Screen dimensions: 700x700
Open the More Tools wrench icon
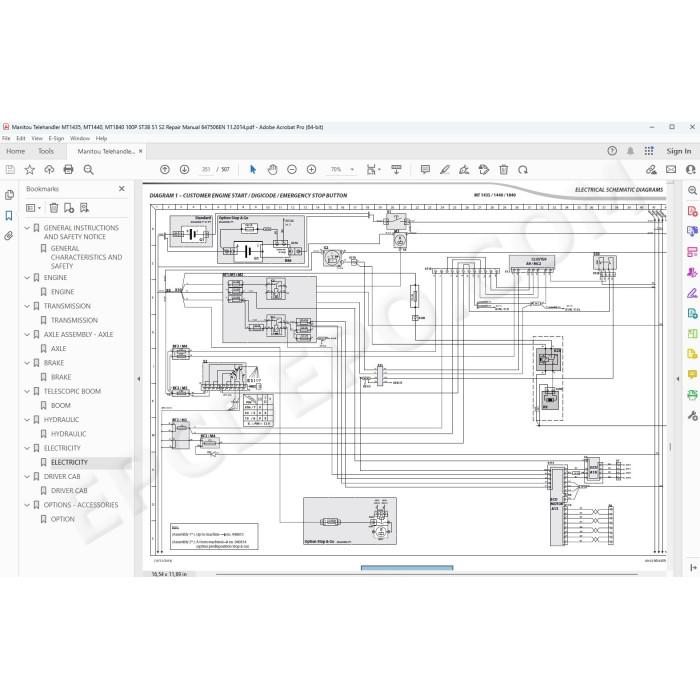click(692, 416)
